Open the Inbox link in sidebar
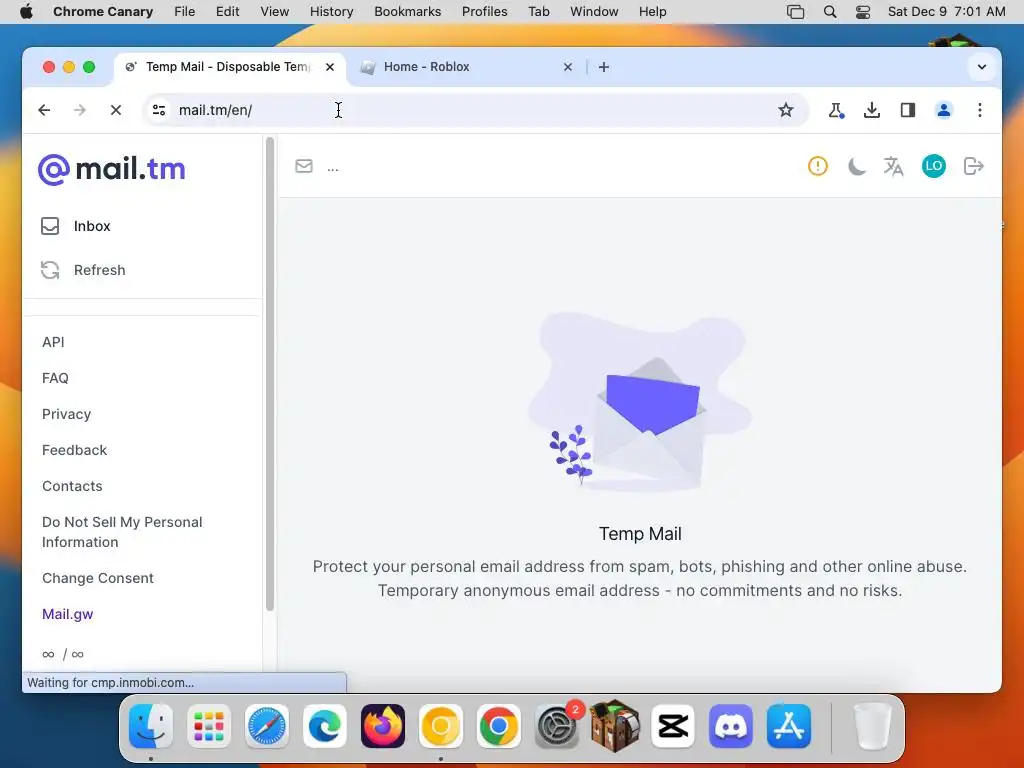The image size is (1024, 768). (92, 226)
